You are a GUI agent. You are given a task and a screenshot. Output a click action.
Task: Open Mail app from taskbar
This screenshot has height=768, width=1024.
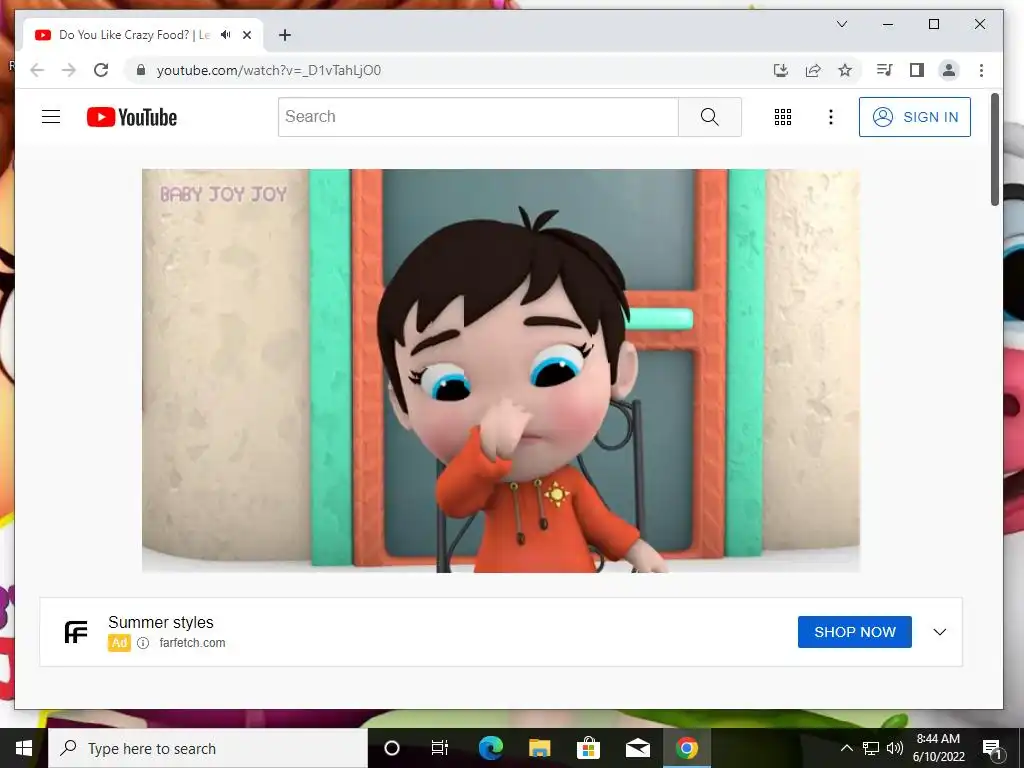pos(637,748)
